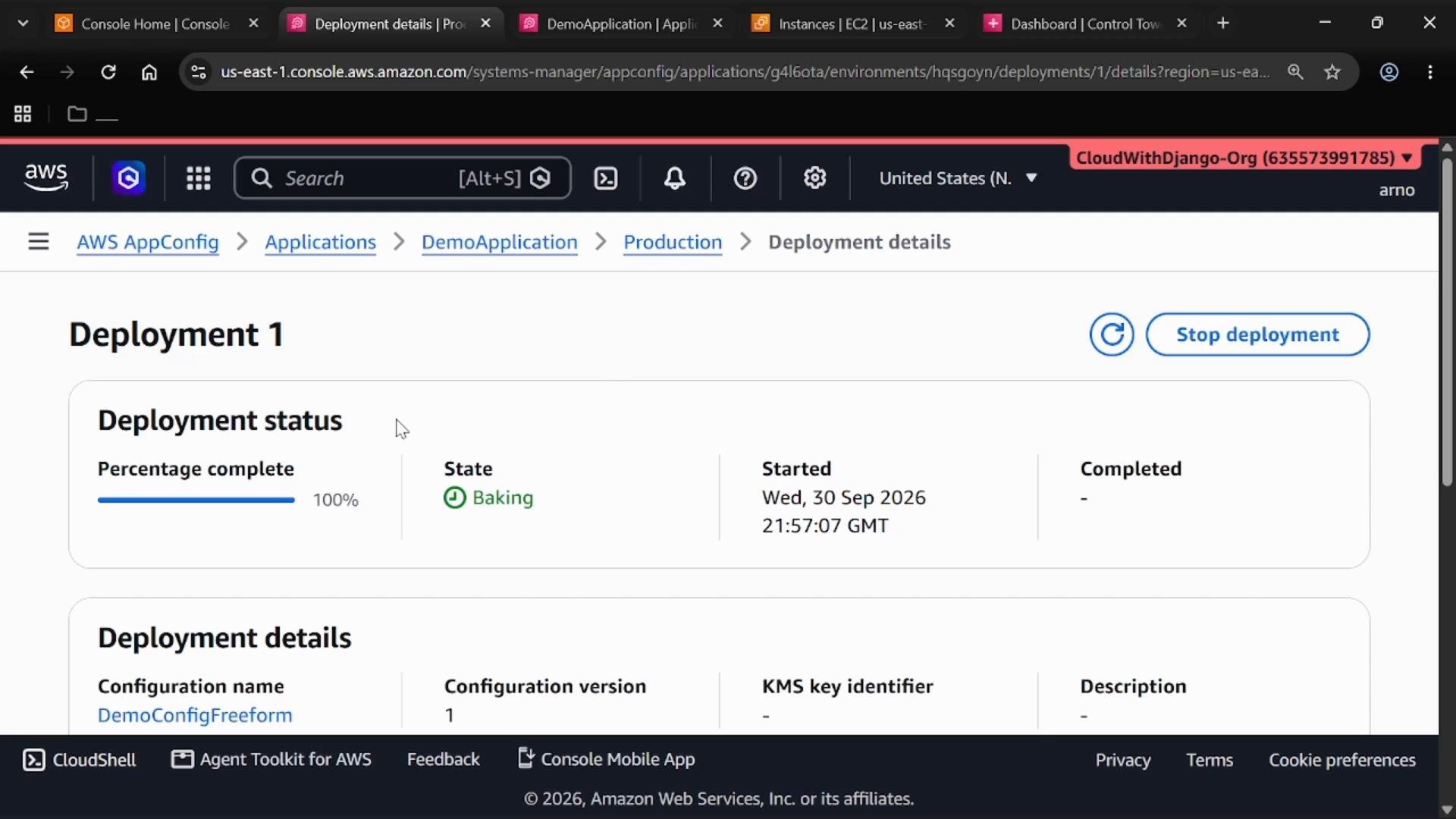Image resolution: width=1456 pixels, height=819 pixels.
Task: Switch to the Dashboard Control Tower tab
Action: [x=1084, y=24]
